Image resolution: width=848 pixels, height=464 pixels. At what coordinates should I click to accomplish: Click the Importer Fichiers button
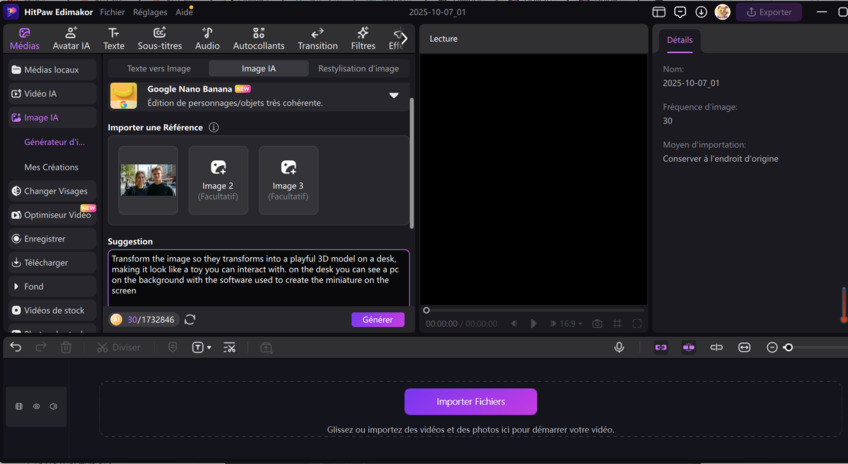point(470,402)
